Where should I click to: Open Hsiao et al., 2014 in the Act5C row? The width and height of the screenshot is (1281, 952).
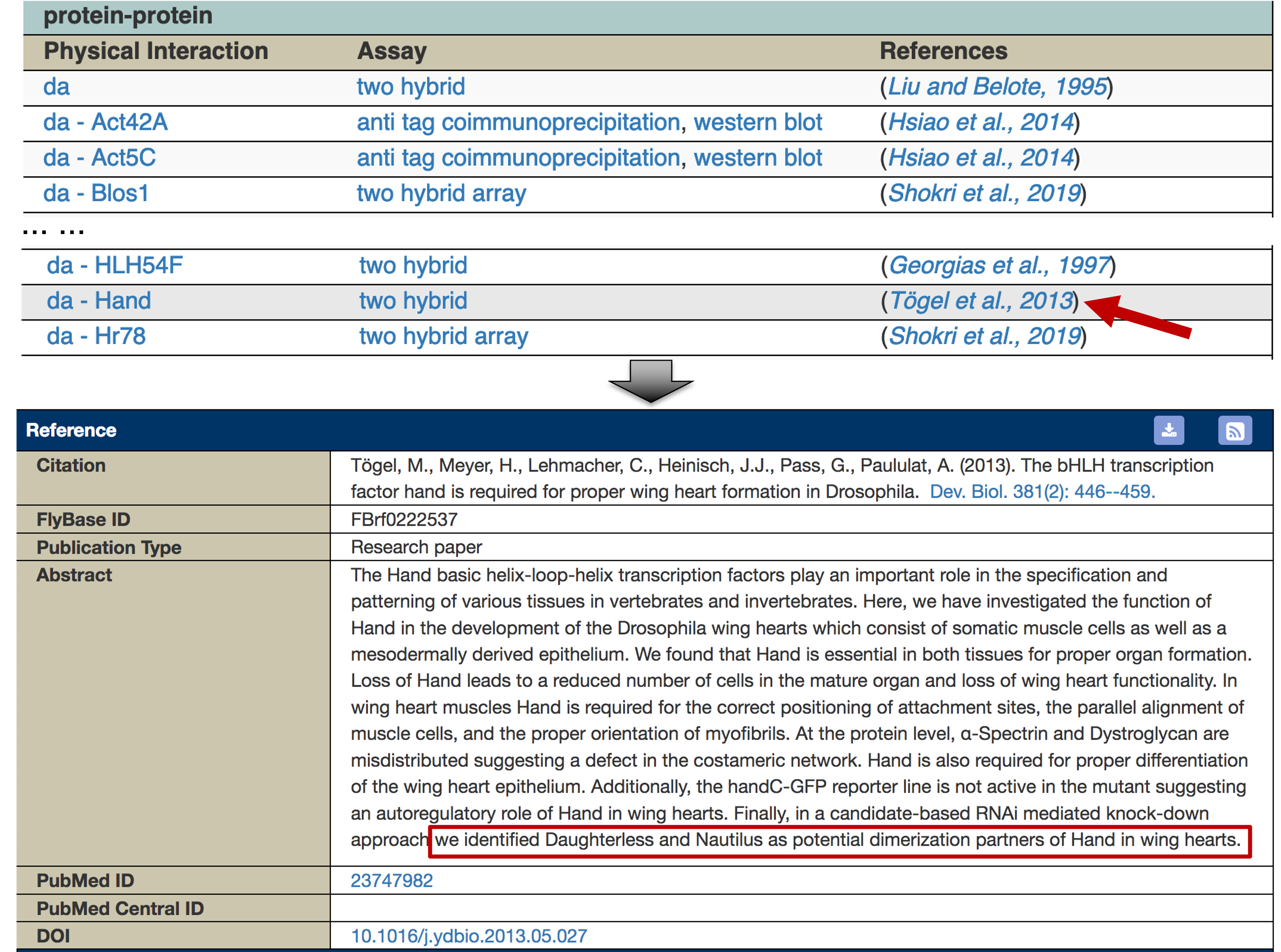click(981, 158)
